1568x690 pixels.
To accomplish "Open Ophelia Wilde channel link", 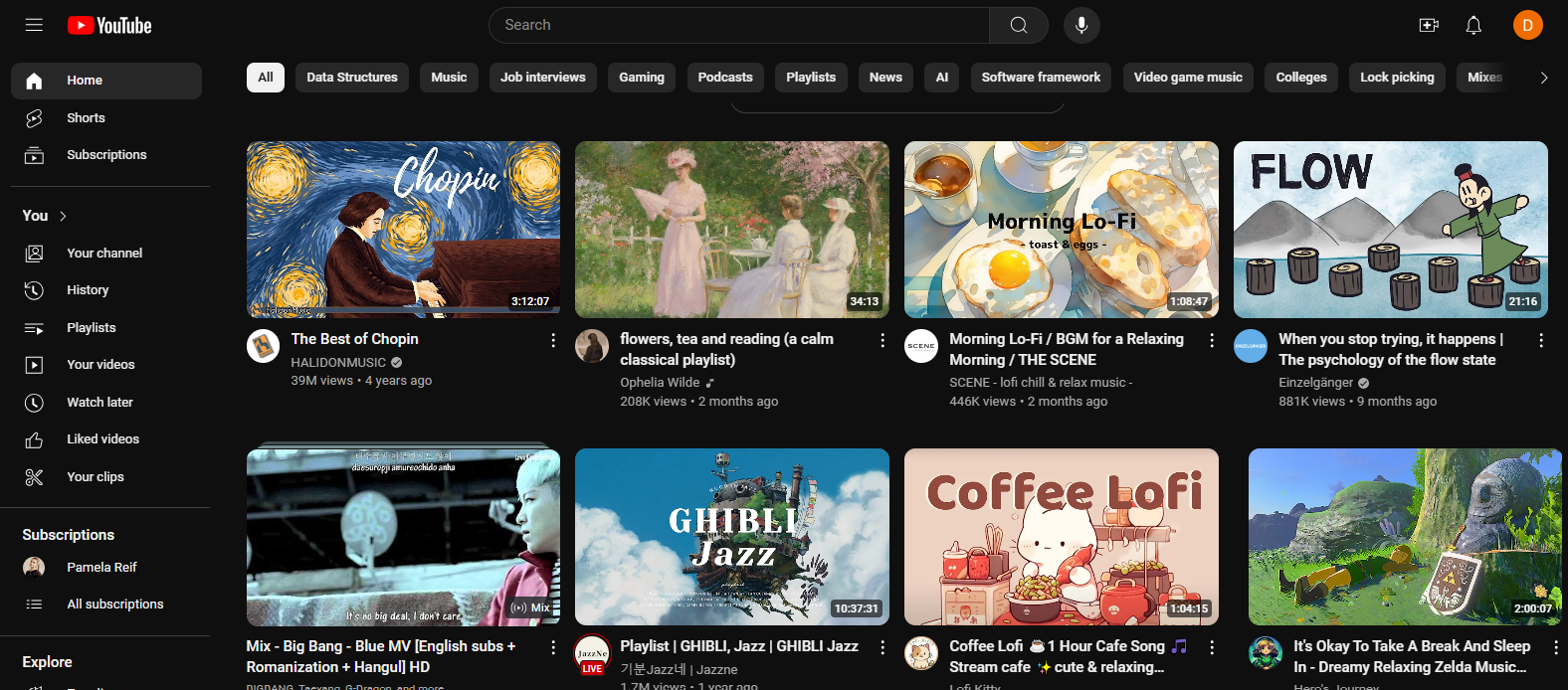I will point(660,383).
